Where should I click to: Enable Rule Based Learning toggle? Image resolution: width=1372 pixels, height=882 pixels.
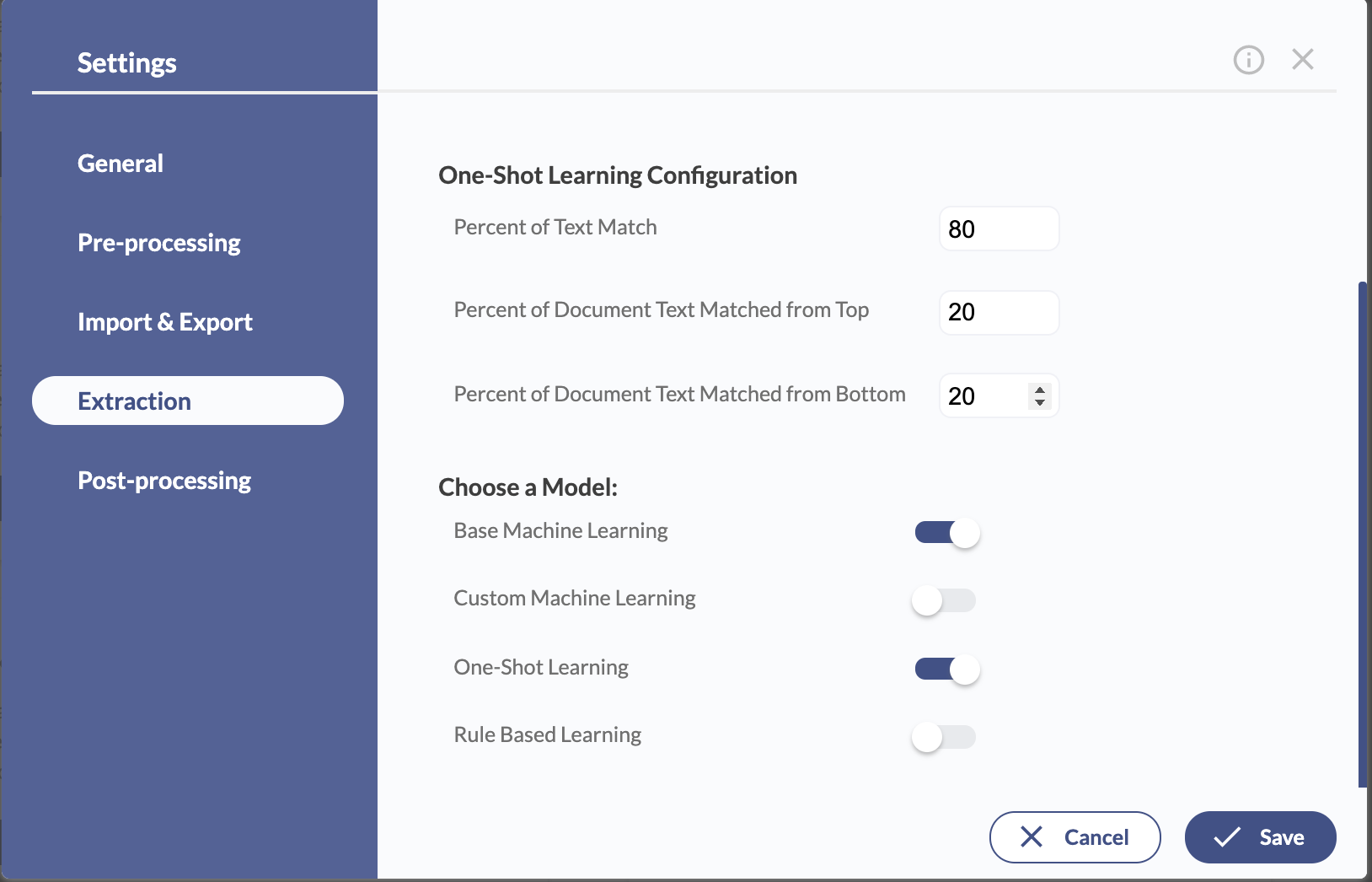point(944,737)
